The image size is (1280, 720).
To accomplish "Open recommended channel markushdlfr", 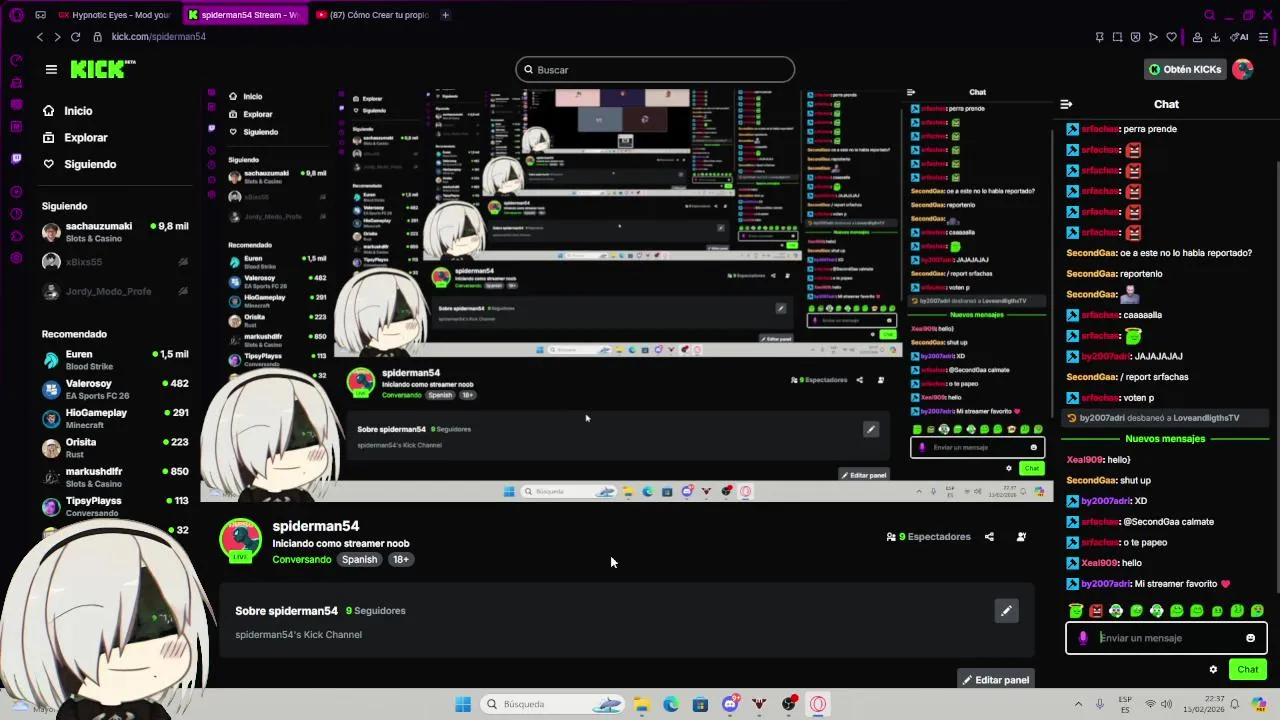I will click(x=115, y=477).
